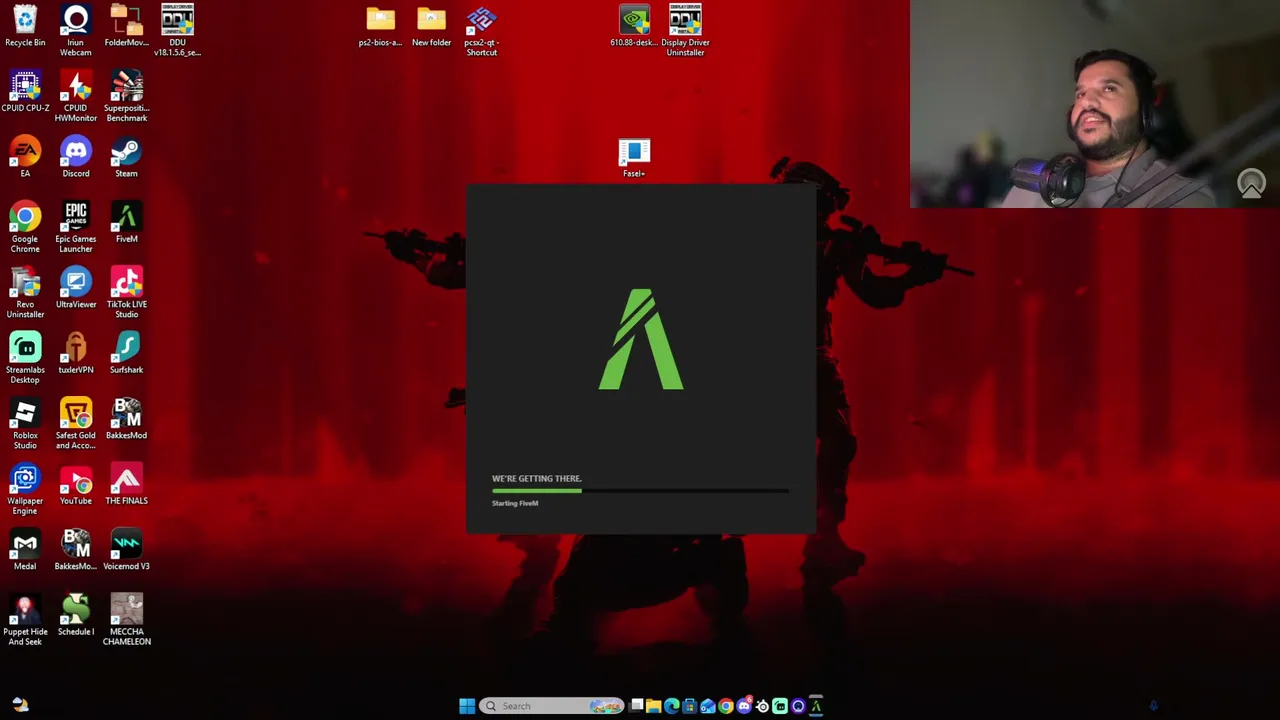Open Microsoft Store from the taskbar
This screenshot has width=1280, height=720.
pyautogui.click(x=689, y=706)
